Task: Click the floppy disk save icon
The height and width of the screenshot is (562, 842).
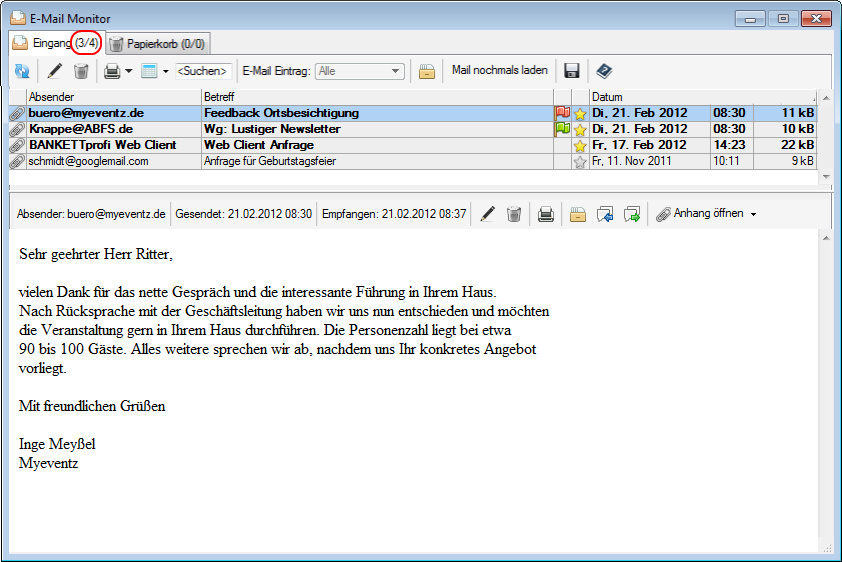Action: pos(571,71)
